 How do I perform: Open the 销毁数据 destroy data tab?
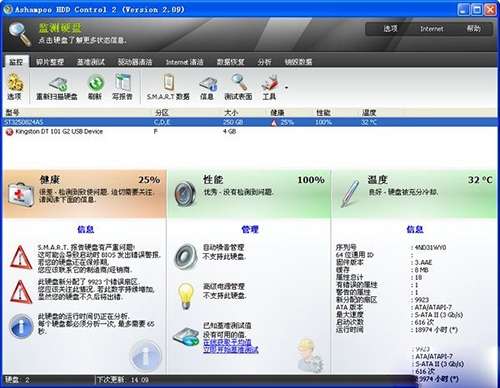(x=298, y=62)
